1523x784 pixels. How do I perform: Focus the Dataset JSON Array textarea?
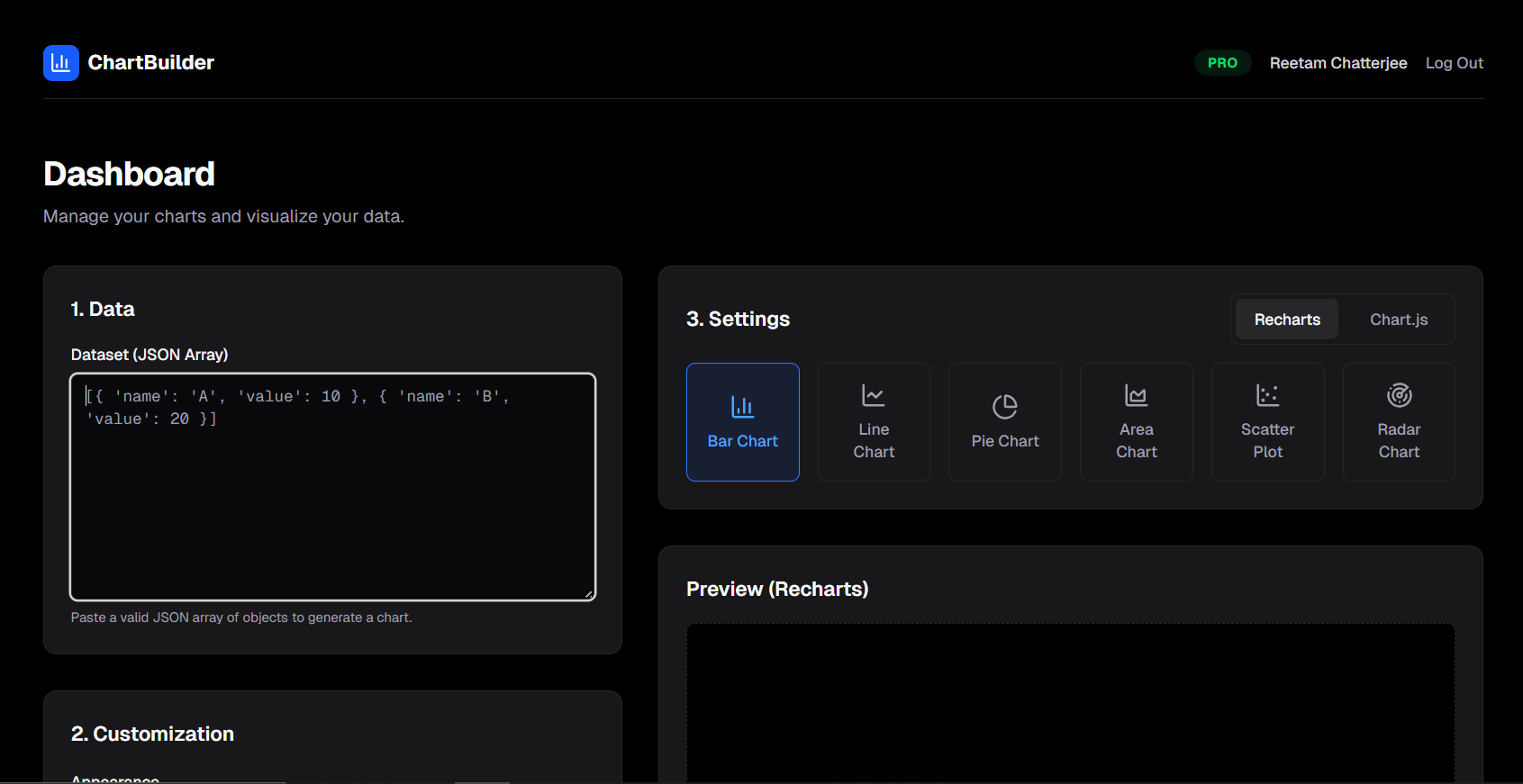[333, 487]
